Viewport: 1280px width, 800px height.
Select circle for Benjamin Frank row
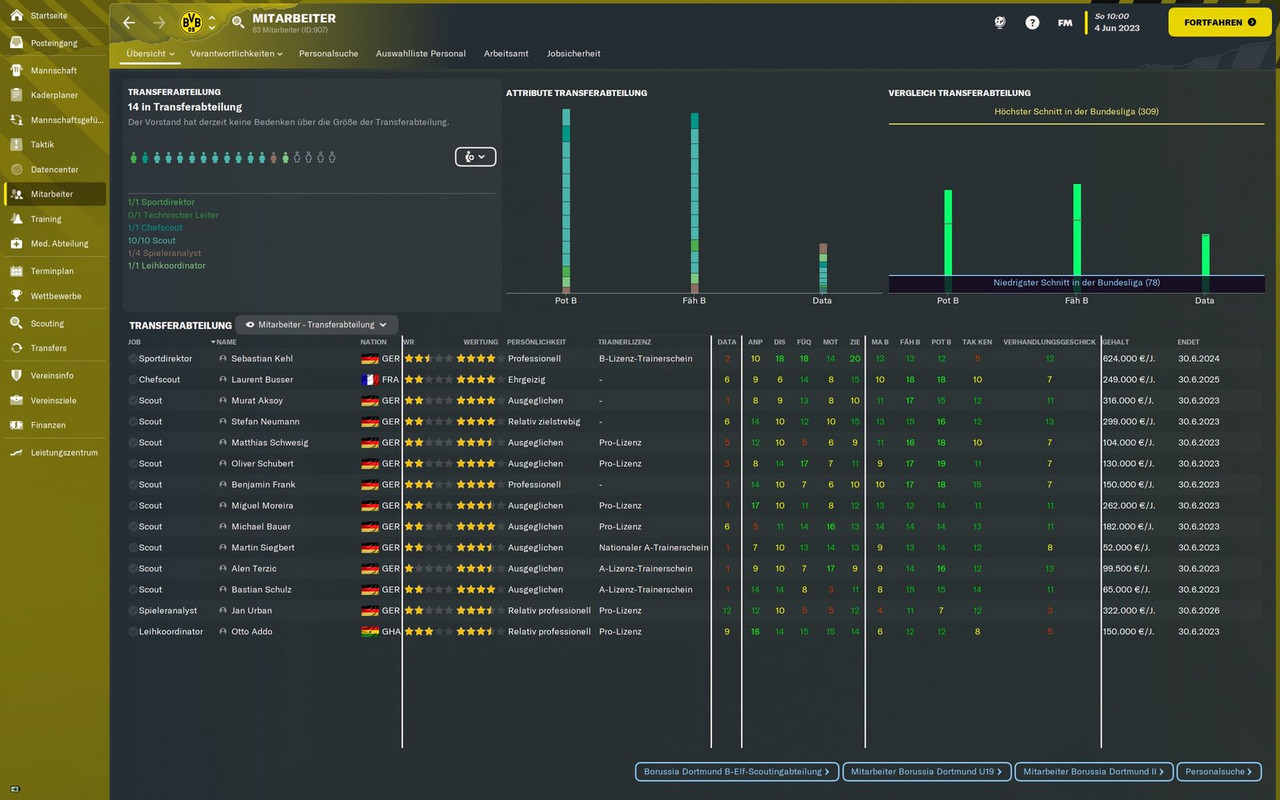[x=132, y=484]
